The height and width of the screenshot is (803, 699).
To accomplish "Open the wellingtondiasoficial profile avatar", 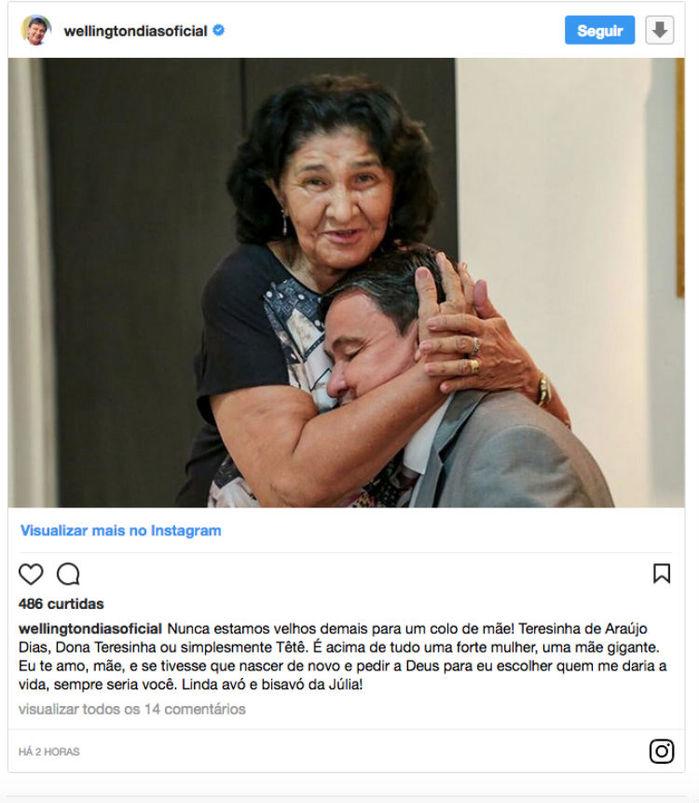I will coord(36,30).
